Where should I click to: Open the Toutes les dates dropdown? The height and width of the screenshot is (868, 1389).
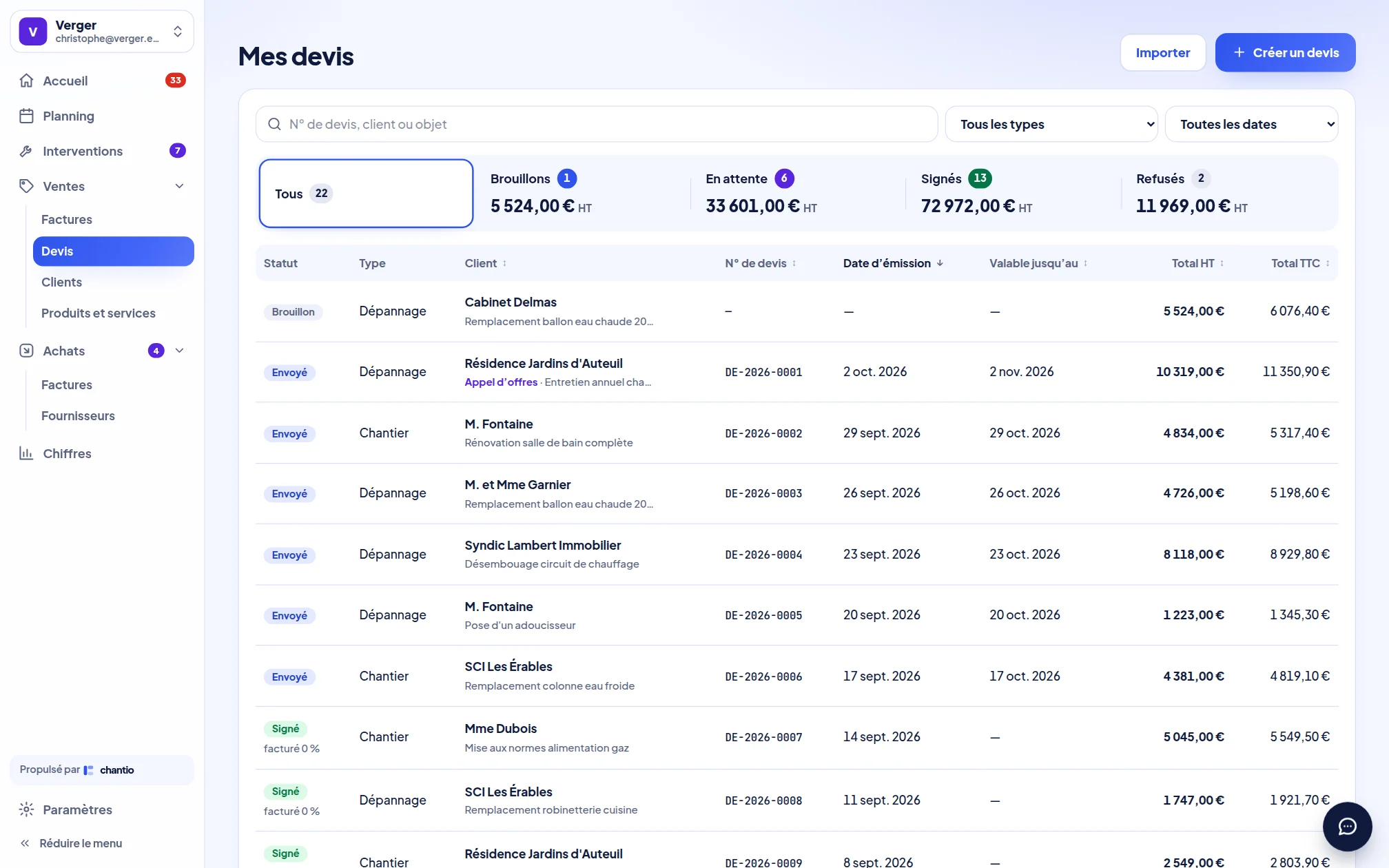pos(1251,124)
